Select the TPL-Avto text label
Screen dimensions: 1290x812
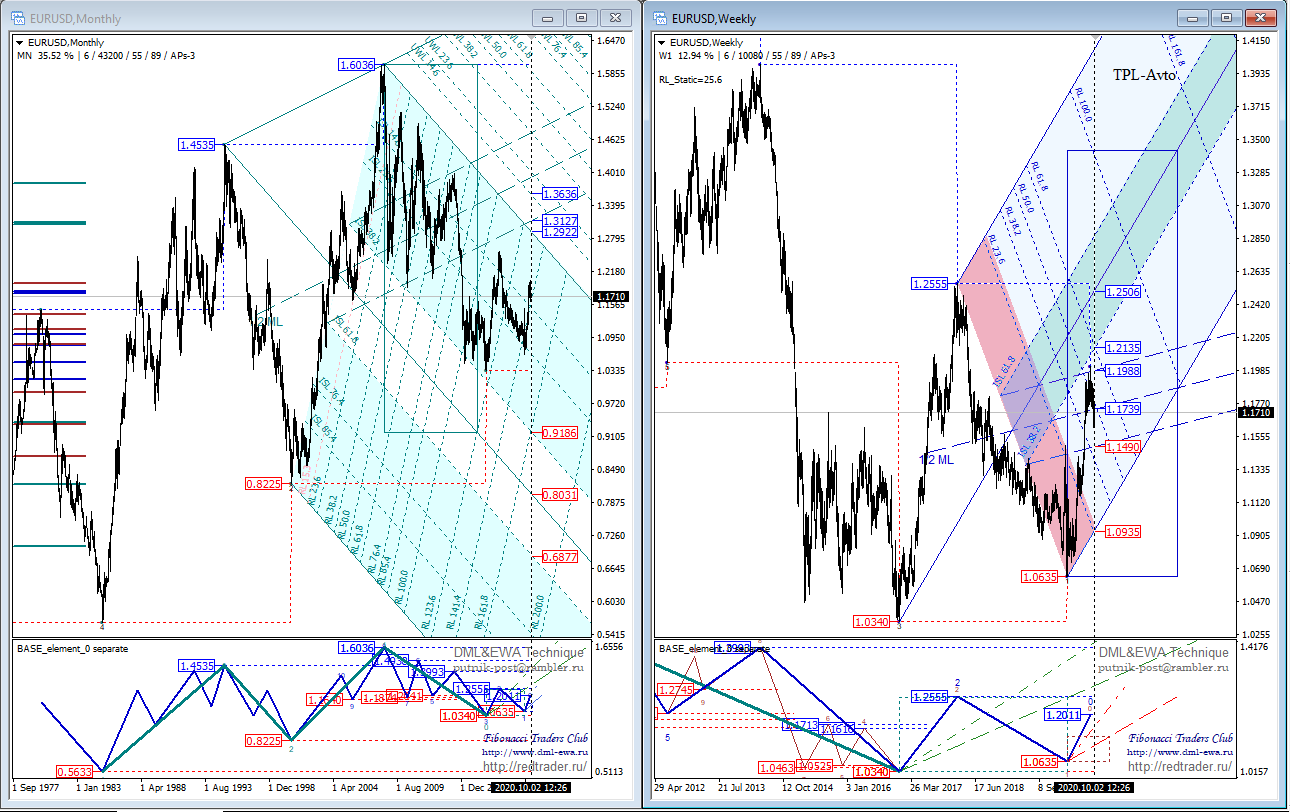(x=1144, y=75)
